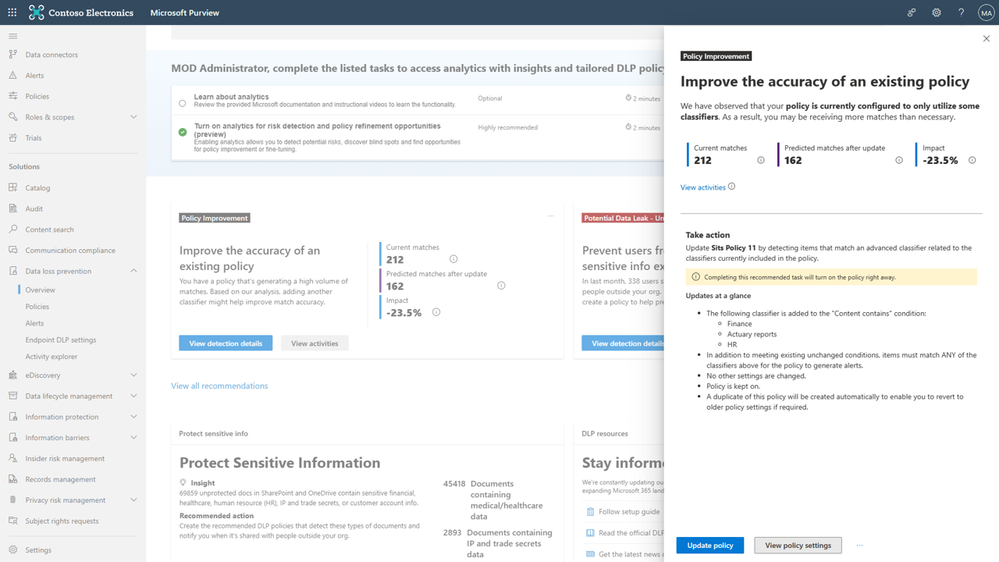Click the Trials icon
Viewport: 999px width, 562px height.
(x=13, y=138)
